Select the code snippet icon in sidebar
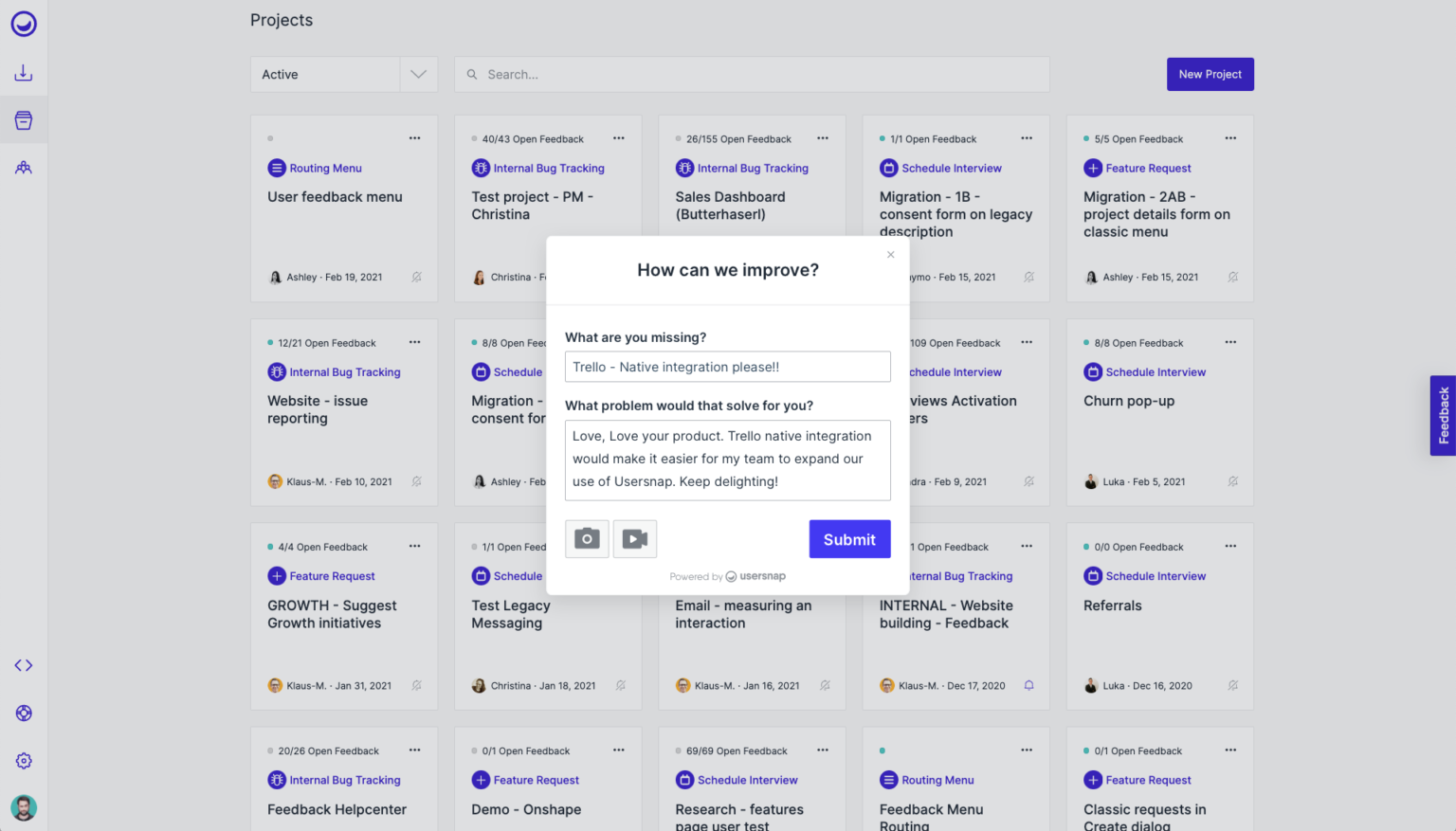This screenshot has height=831, width=1456. pos(24,665)
